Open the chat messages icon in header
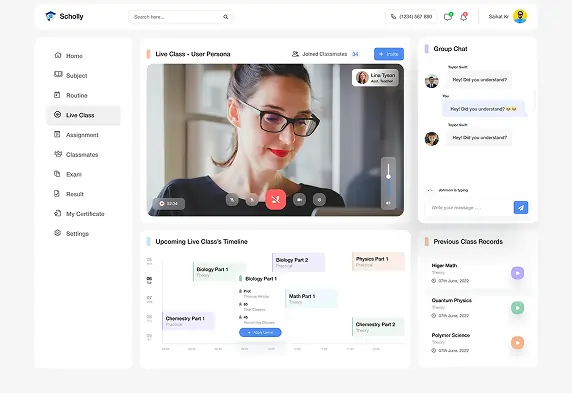The image size is (572, 393). pyautogui.click(x=448, y=16)
